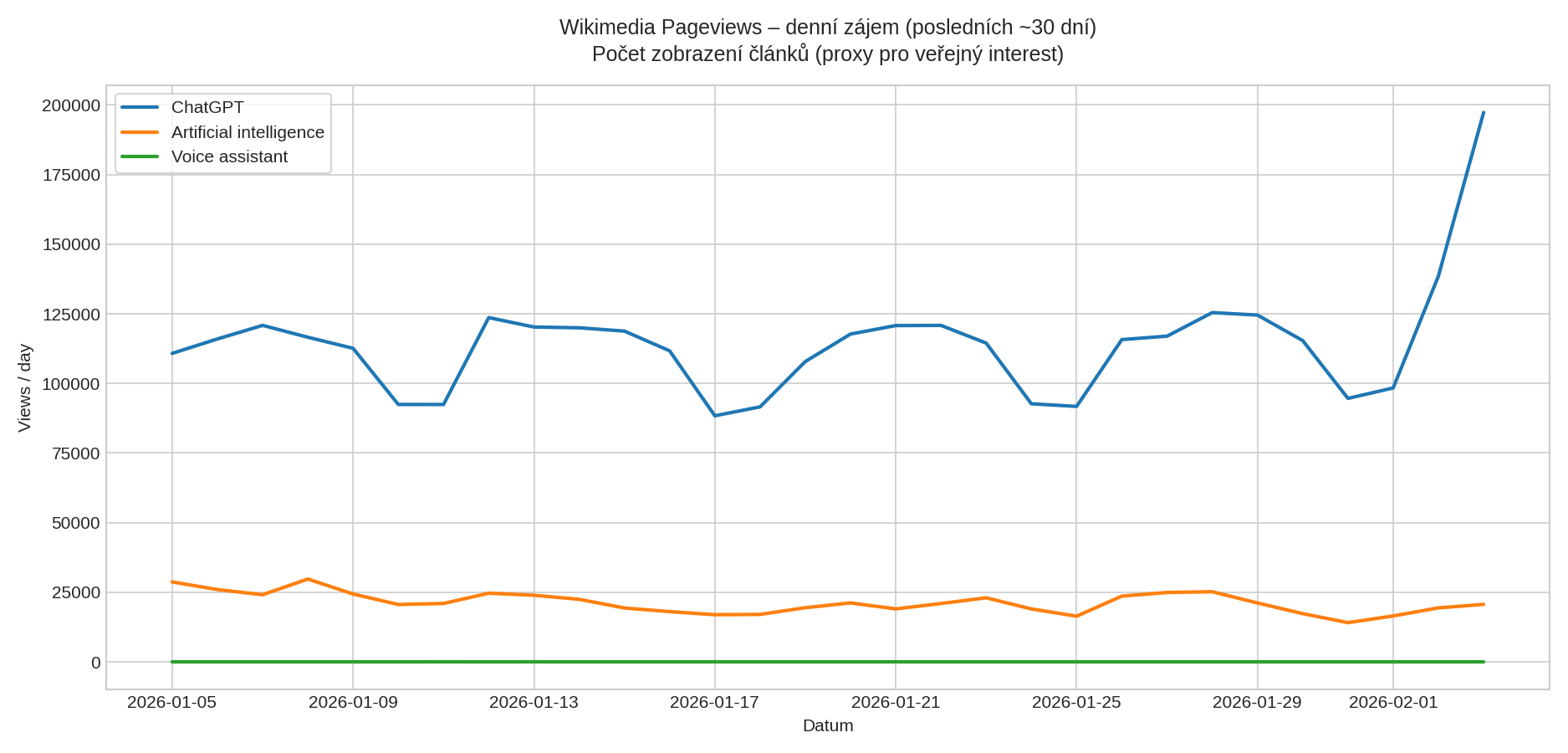This screenshot has width=1568, height=753.
Task: Click the subtitle about proxy pro veřejný interest
Action: coord(828,53)
